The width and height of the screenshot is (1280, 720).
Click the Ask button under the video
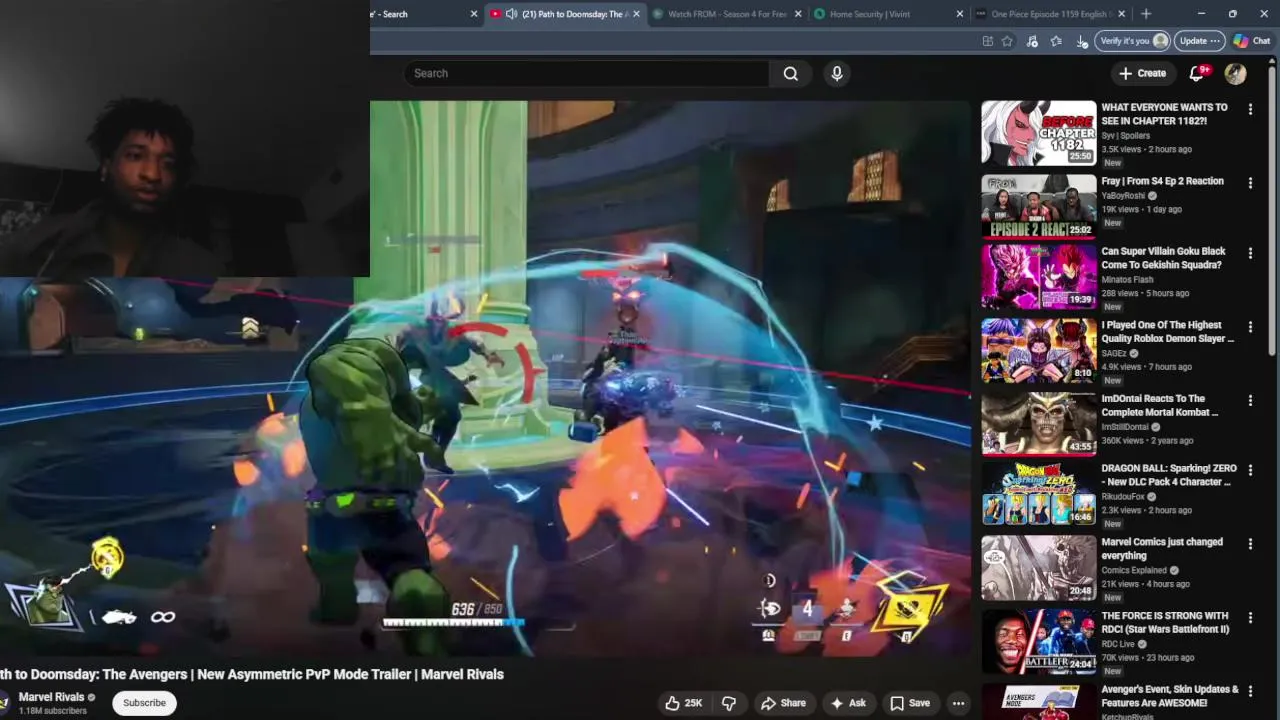848,703
